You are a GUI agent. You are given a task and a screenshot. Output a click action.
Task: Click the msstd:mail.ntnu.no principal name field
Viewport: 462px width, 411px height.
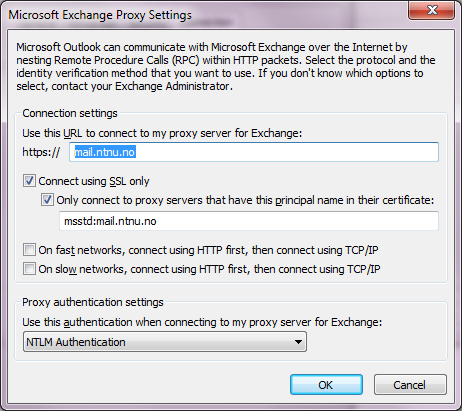coord(249,221)
